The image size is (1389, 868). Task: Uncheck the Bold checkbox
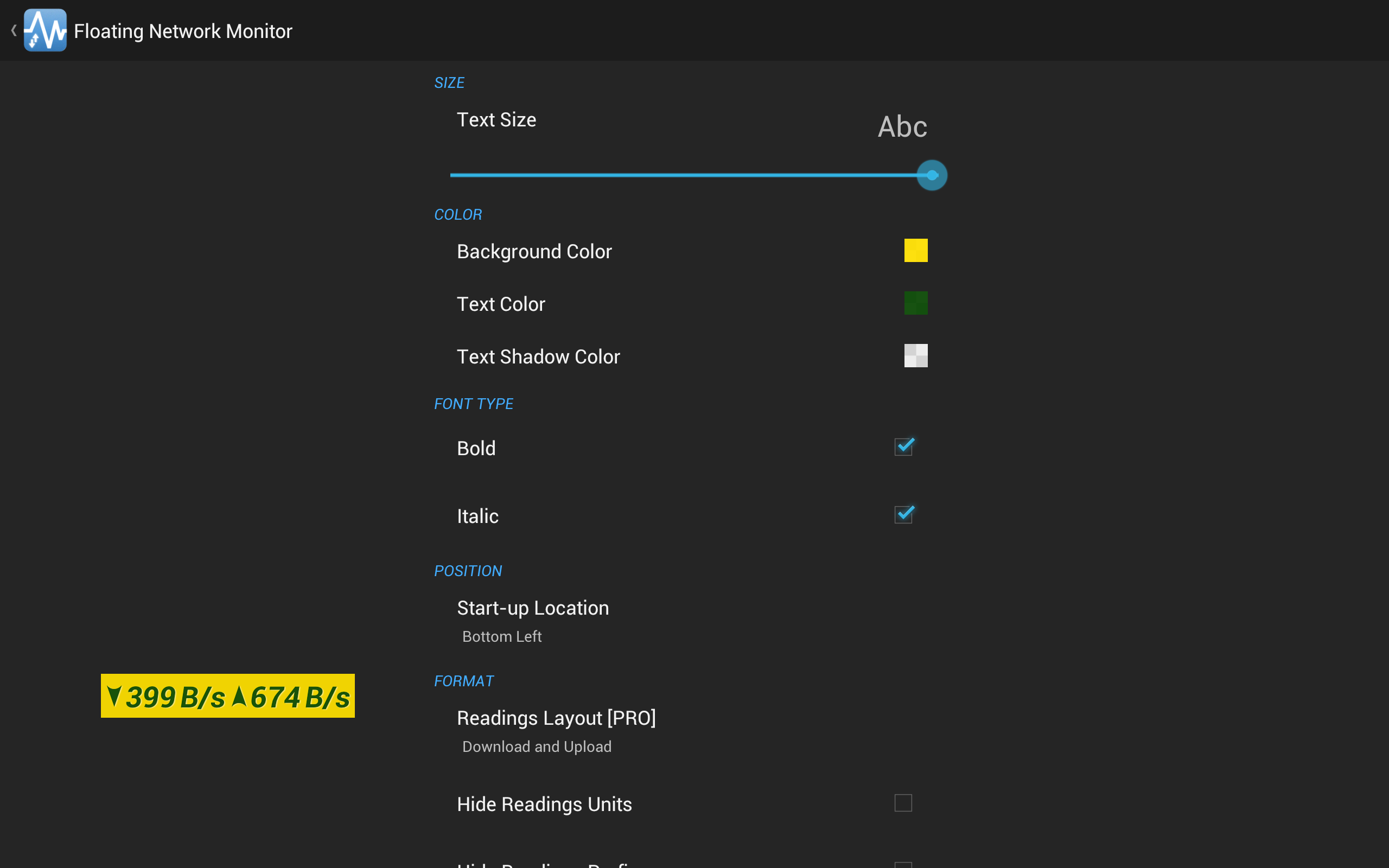[x=903, y=447]
